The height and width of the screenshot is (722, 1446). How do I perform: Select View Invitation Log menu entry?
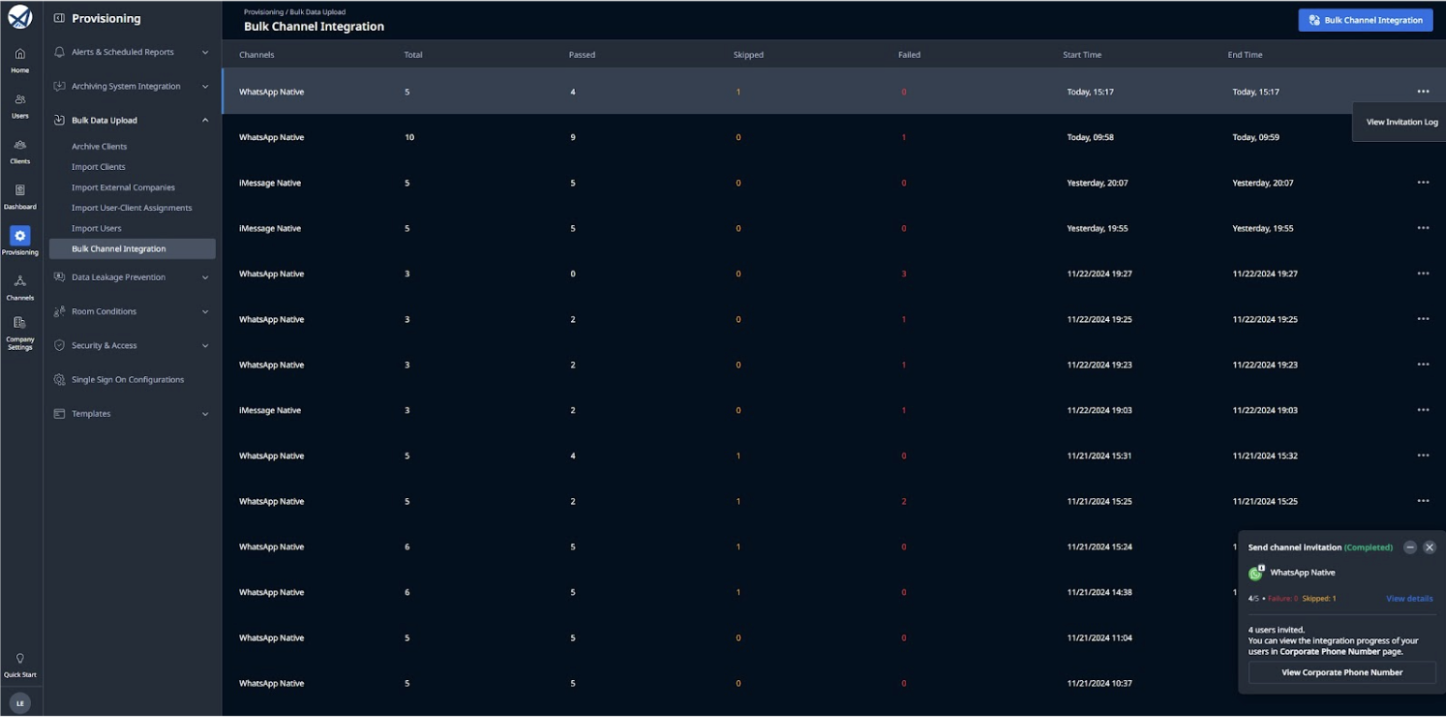tap(1401, 122)
